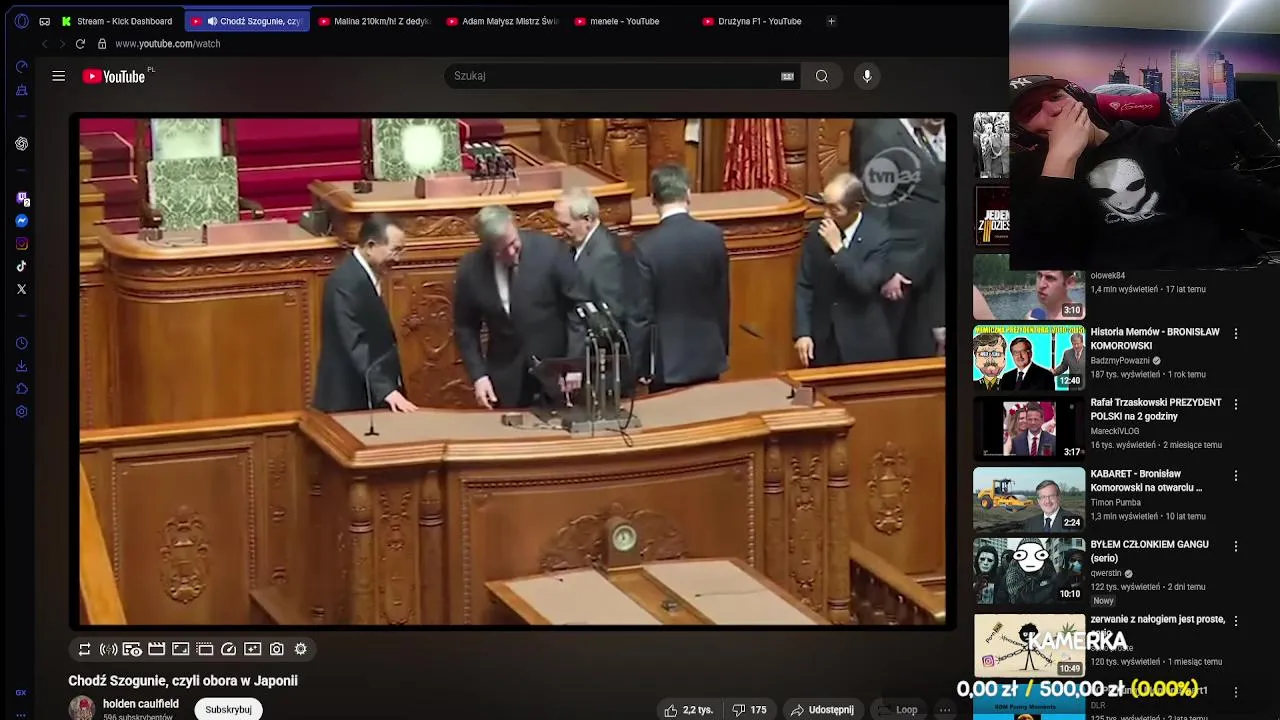Toggle picture-in-picture icon in video toolbar

[204, 649]
